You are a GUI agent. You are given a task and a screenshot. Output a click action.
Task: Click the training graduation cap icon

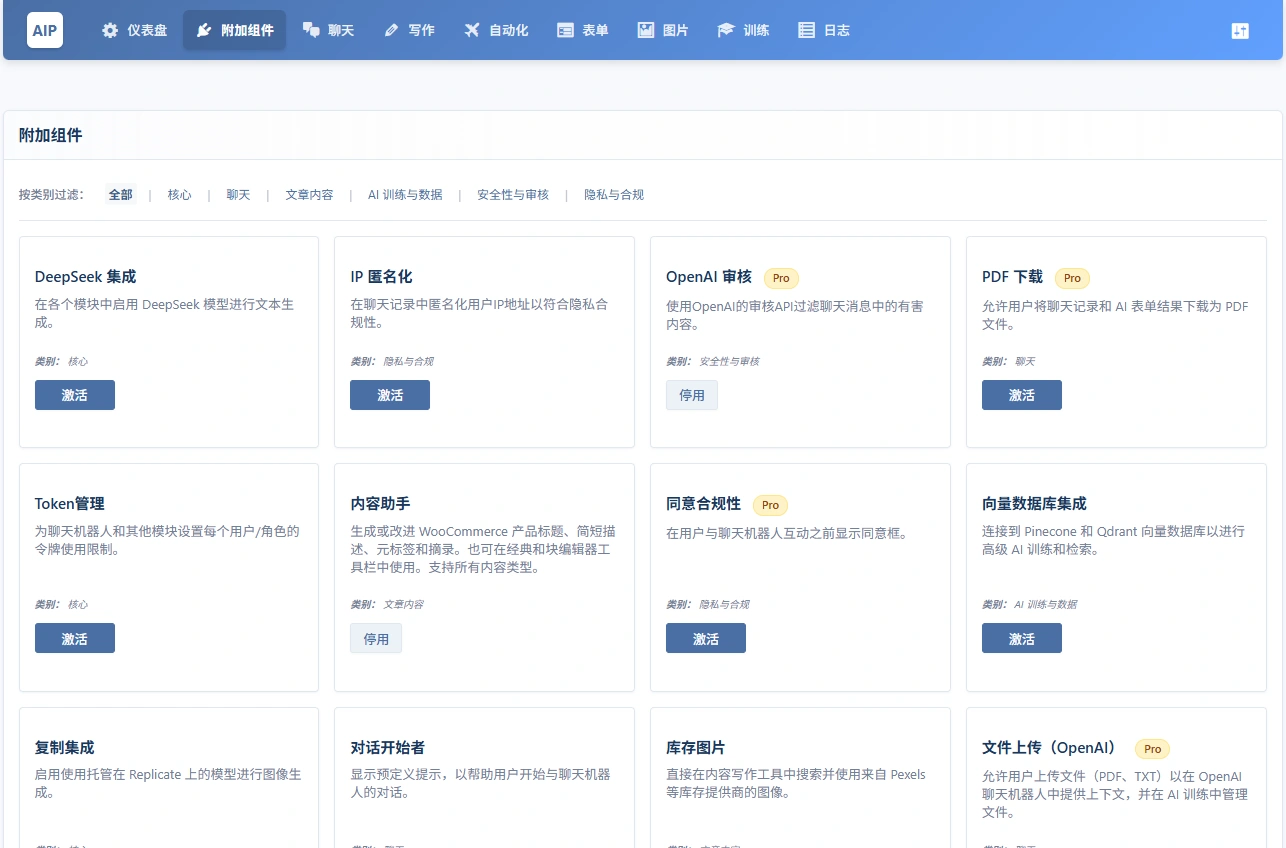click(x=726, y=30)
